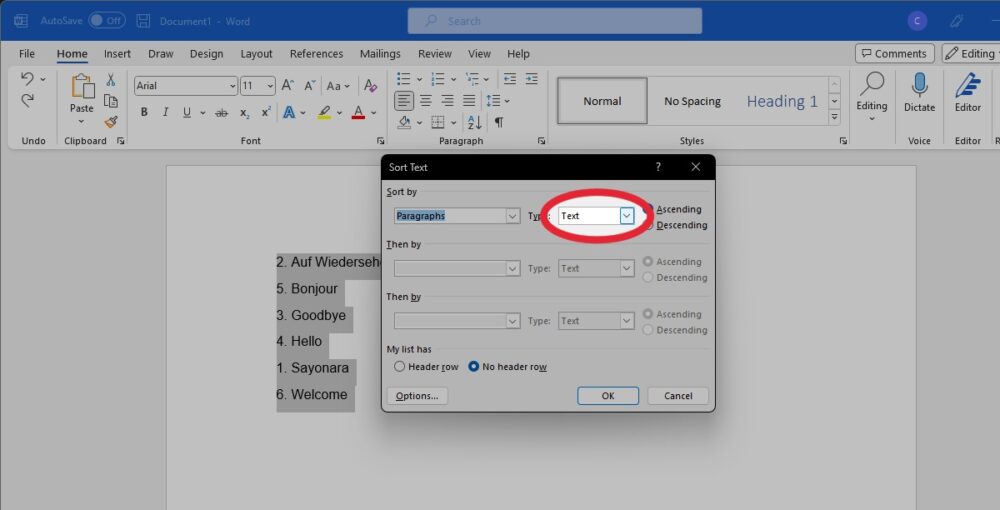This screenshot has height=510, width=1000.
Task: Click the Italic formatting icon
Action: (x=165, y=113)
